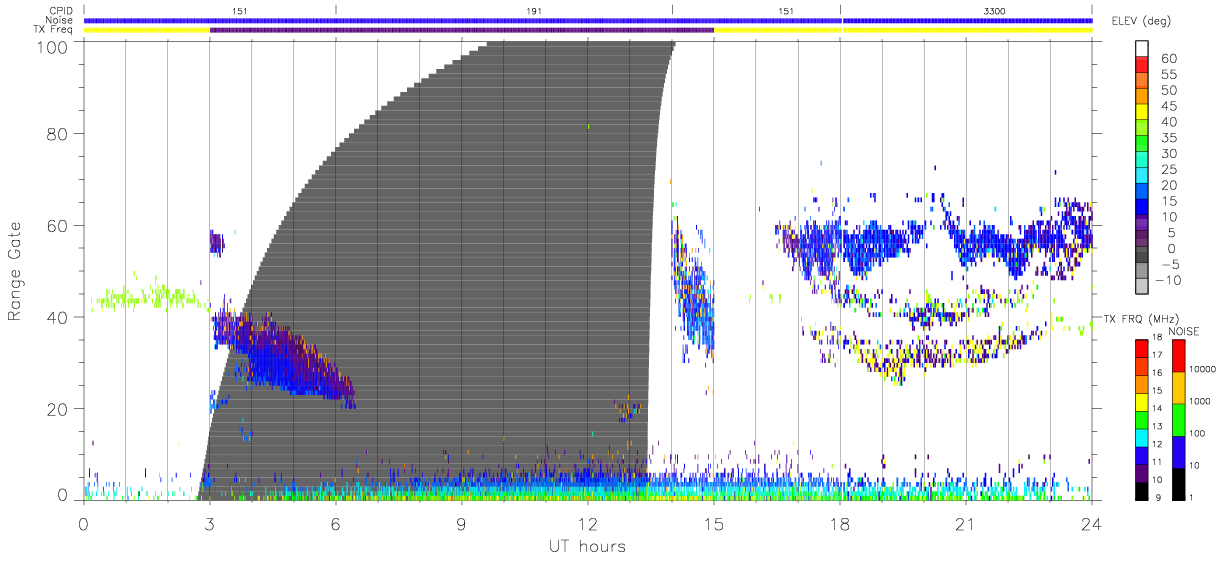This screenshot has width=1228, height=567.
Task: Pick the white top segment of ELEV colorbar
Action: click(x=1141, y=48)
